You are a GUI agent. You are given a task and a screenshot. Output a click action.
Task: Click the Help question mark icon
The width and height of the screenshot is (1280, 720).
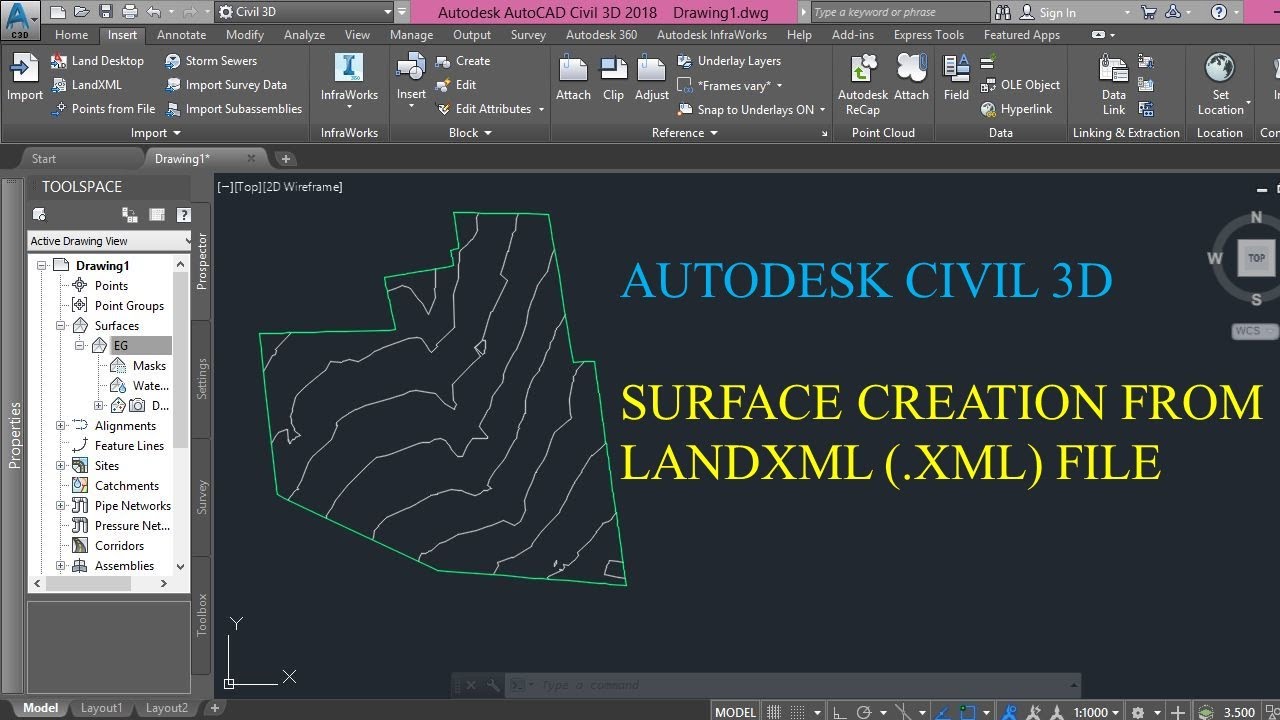click(1218, 12)
